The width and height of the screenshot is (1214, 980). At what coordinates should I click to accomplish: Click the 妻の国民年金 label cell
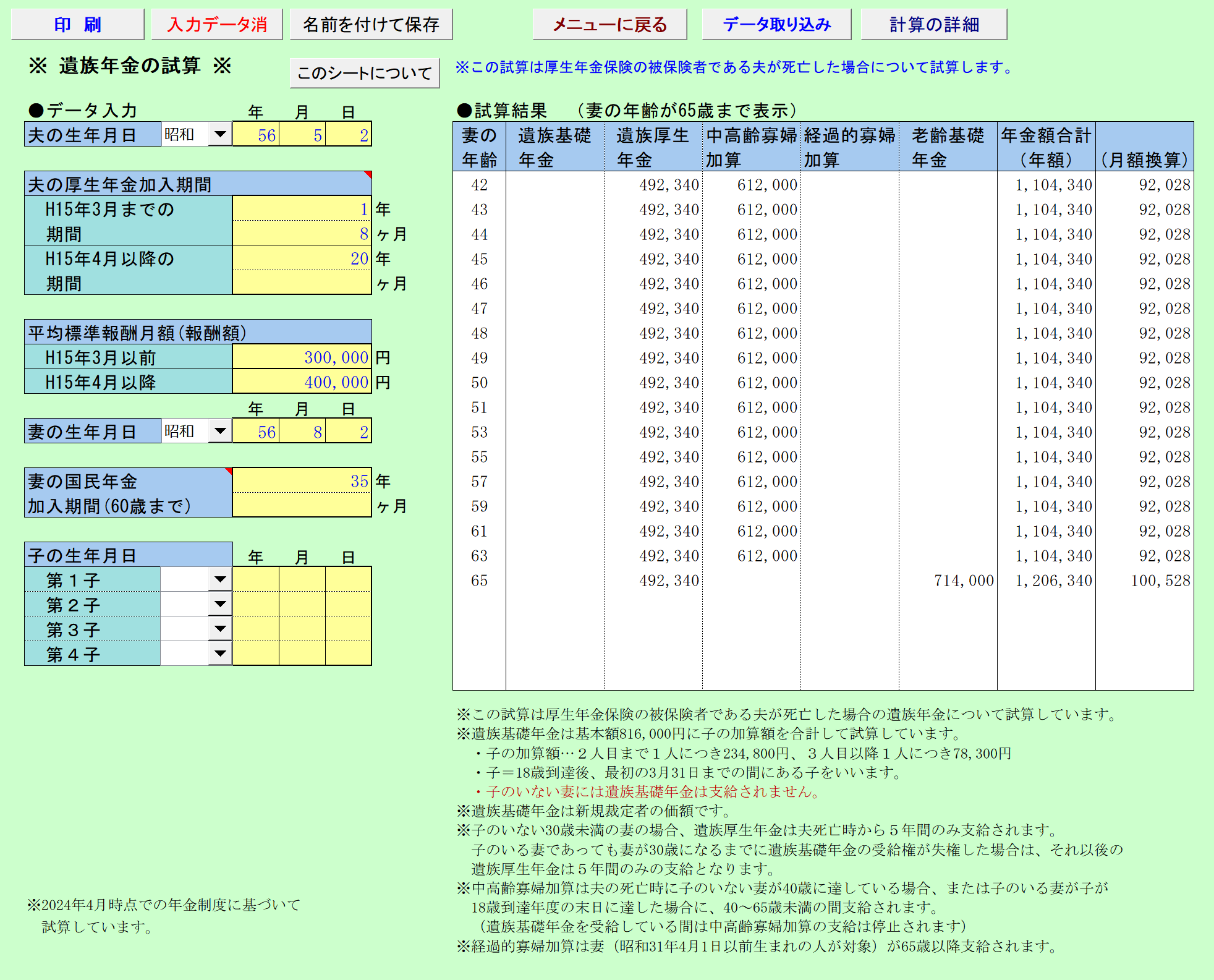pyautogui.click(x=129, y=493)
